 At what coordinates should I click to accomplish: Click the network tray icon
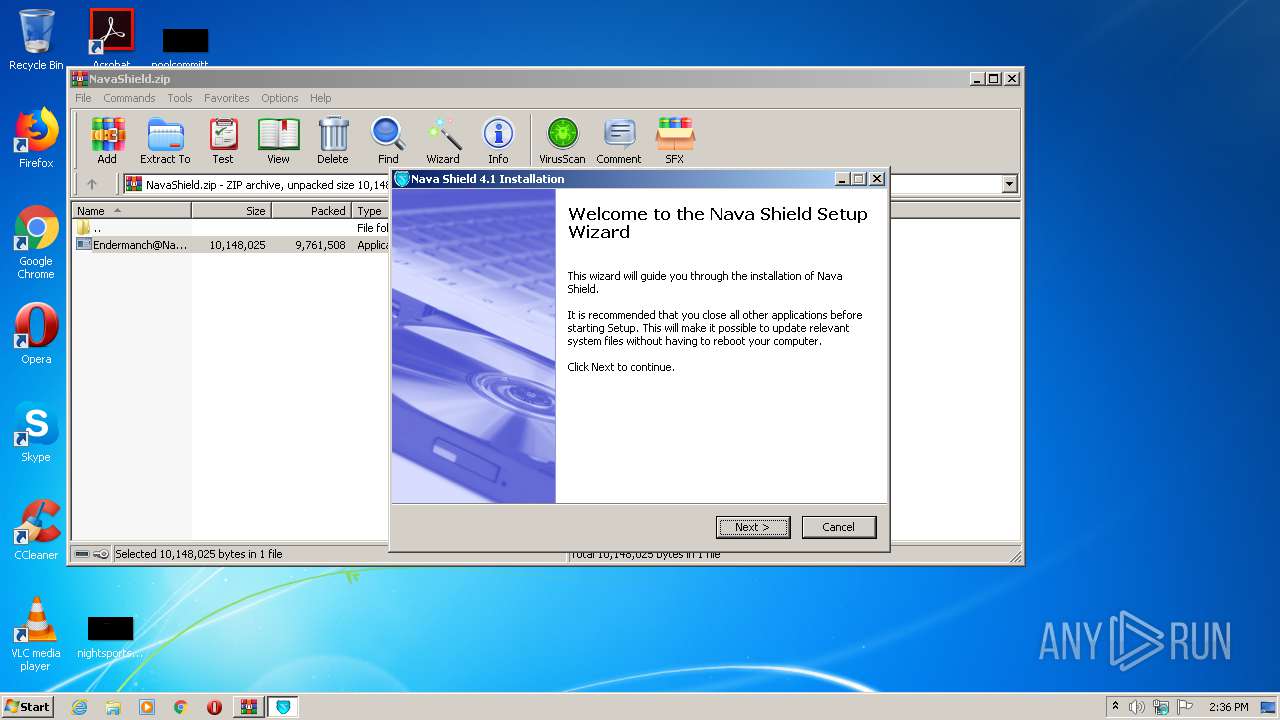pos(1161,707)
